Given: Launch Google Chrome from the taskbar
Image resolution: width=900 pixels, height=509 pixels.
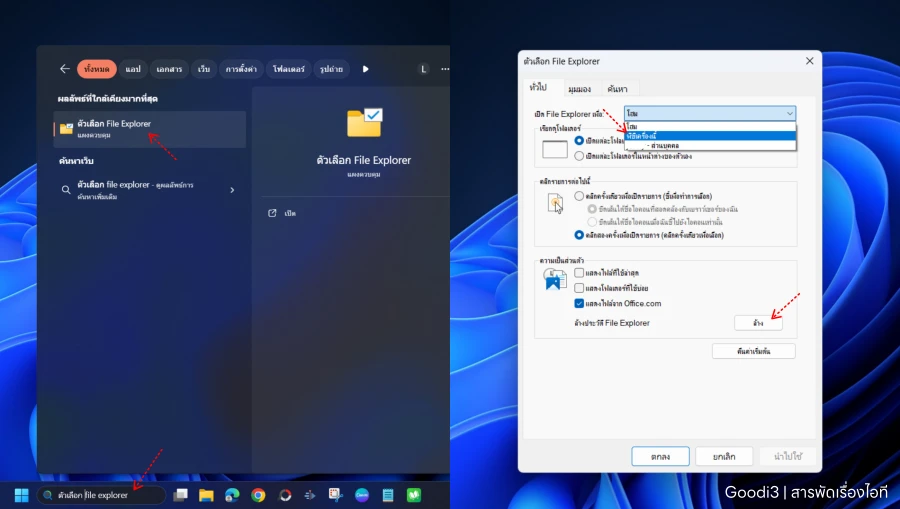Looking at the screenshot, I should point(258,495).
